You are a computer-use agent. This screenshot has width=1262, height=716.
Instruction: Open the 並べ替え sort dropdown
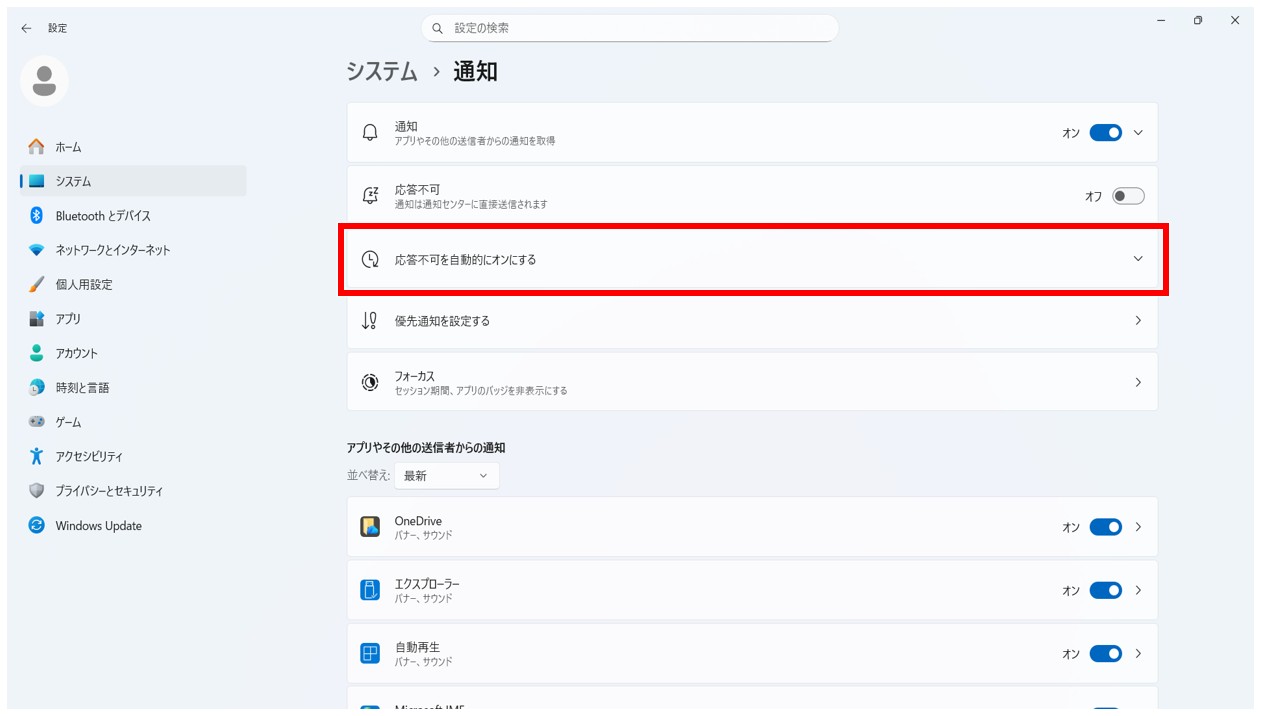click(x=446, y=475)
